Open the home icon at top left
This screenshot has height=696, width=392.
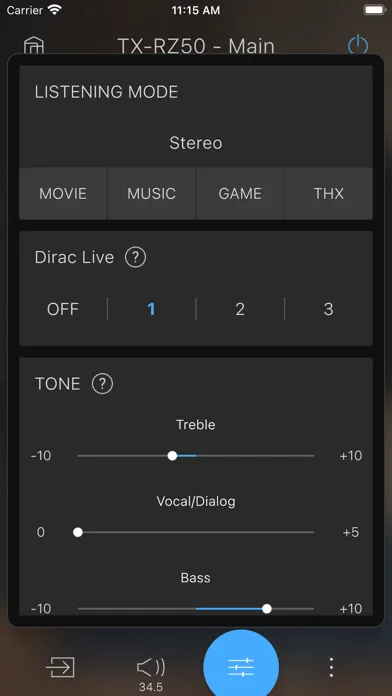pos(34,45)
